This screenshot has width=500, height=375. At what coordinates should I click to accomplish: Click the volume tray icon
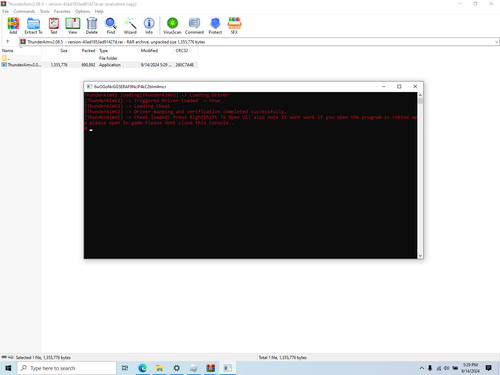(x=447, y=368)
